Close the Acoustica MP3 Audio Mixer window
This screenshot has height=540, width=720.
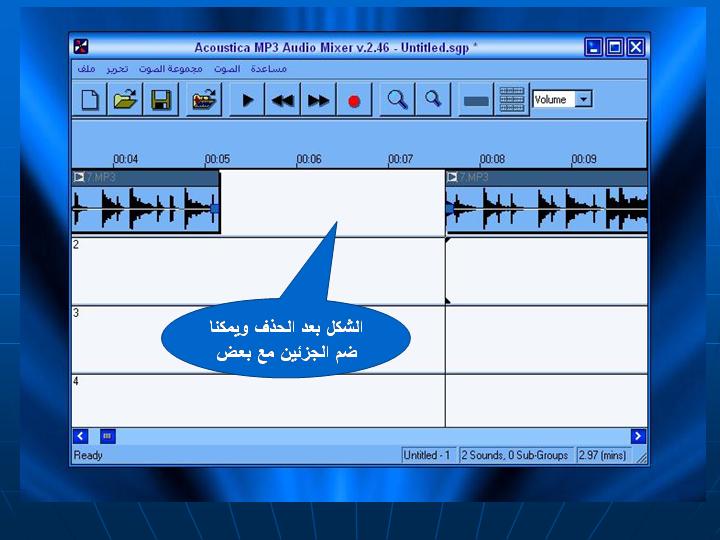636,47
